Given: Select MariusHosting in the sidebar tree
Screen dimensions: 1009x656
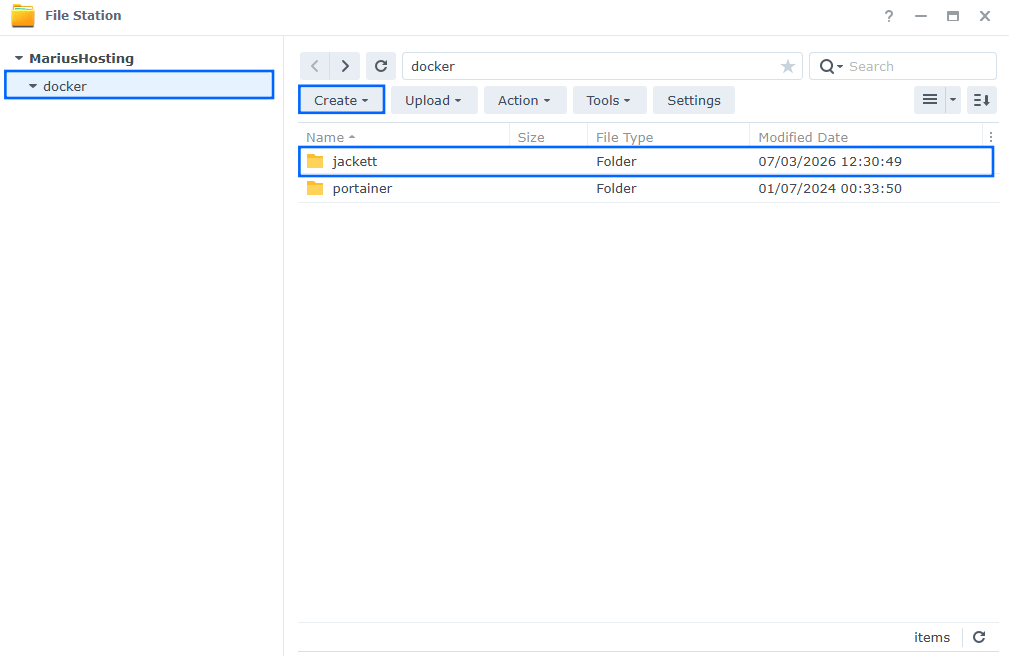Looking at the screenshot, I should tap(81, 58).
